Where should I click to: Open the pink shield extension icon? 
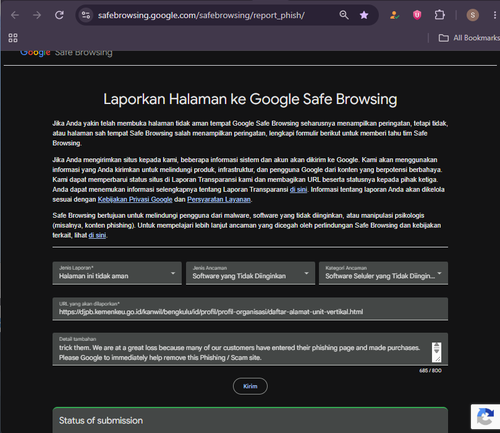[417, 15]
